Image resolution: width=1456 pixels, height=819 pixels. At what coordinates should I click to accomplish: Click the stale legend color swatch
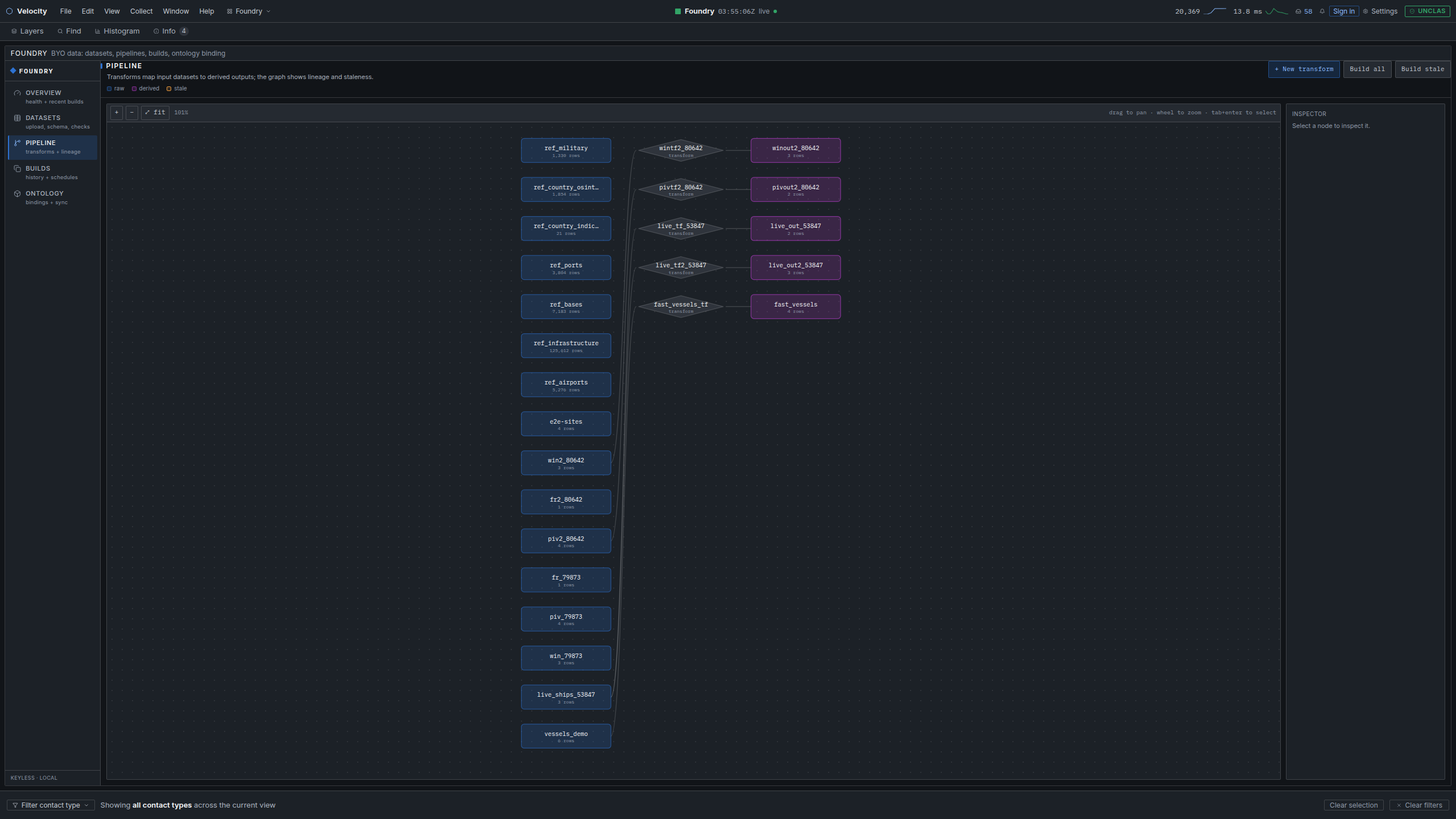(x=169, y=89)
